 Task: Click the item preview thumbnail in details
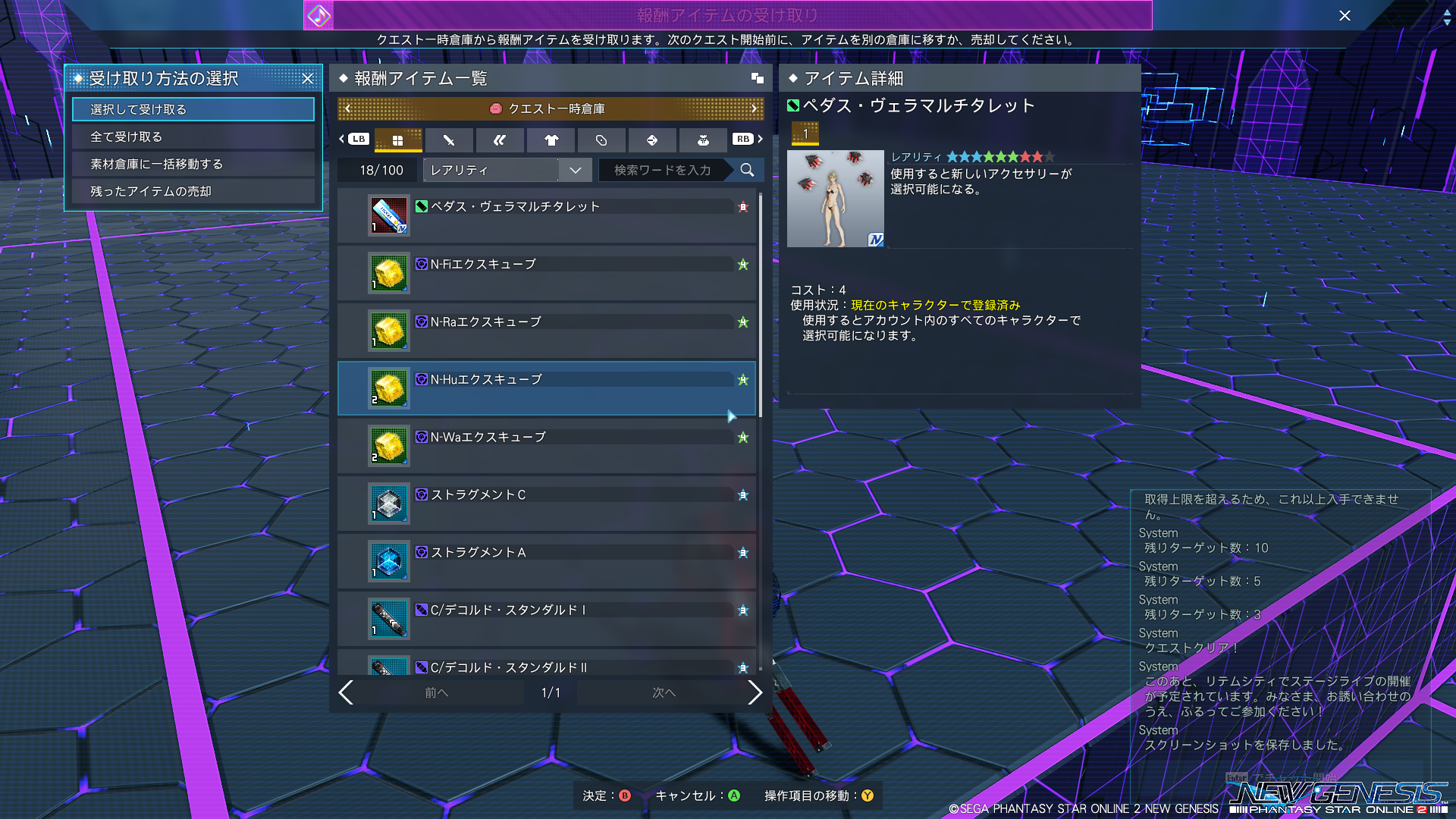pos(836,199)
